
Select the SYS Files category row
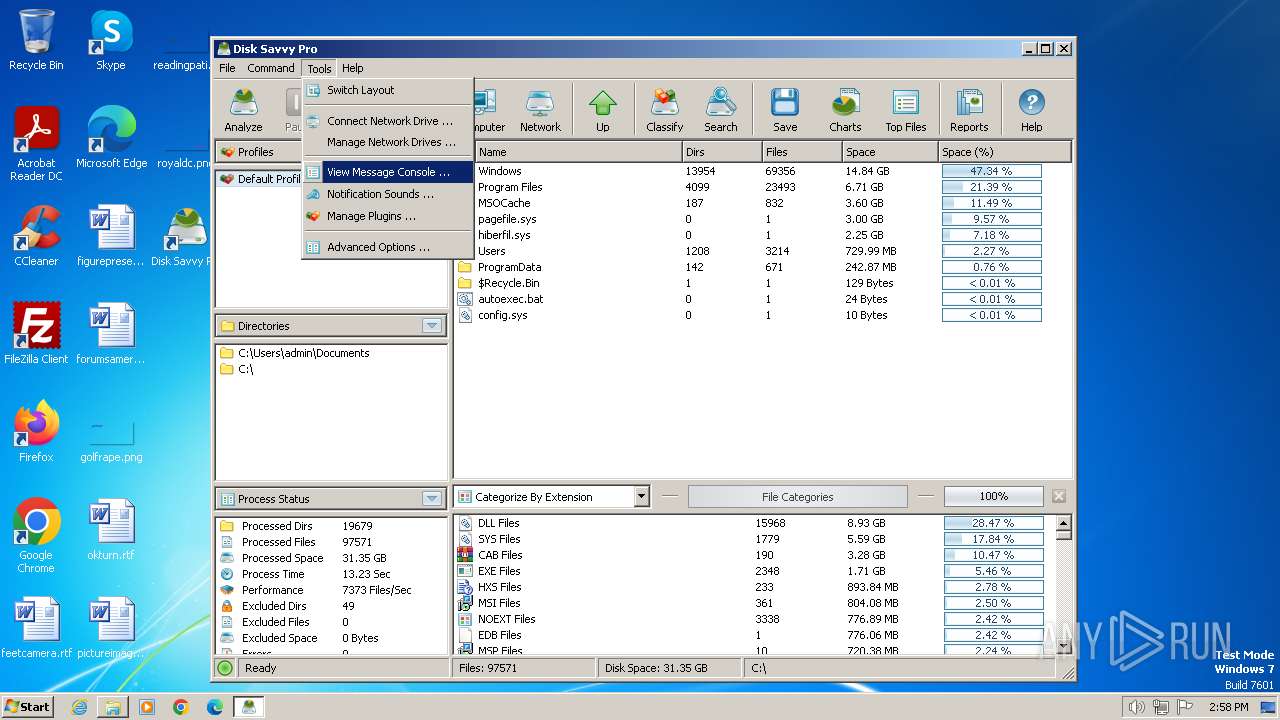[755, 539]
